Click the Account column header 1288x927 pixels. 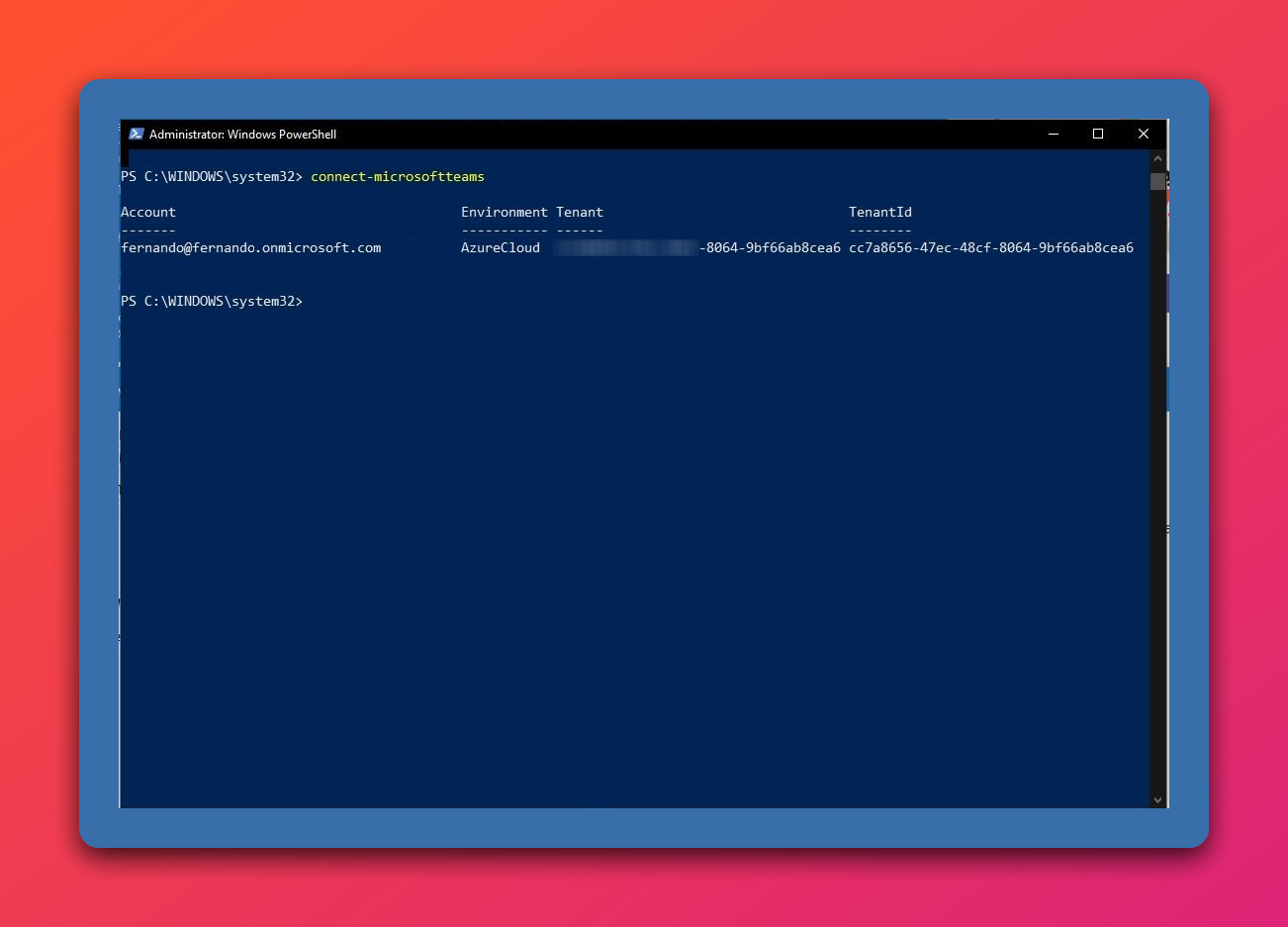click(148, 213)
